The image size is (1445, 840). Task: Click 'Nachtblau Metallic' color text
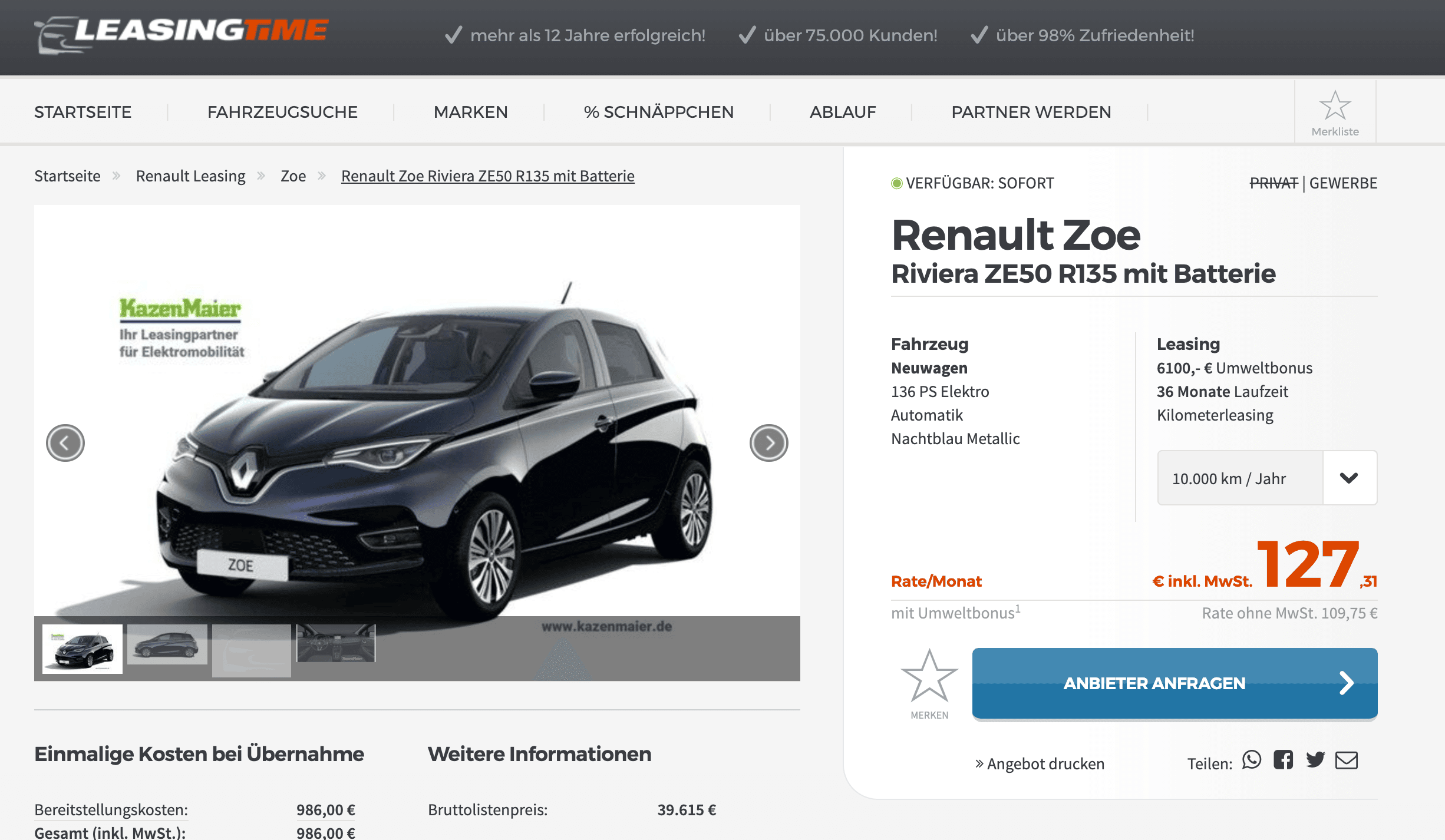pos(955,439)
